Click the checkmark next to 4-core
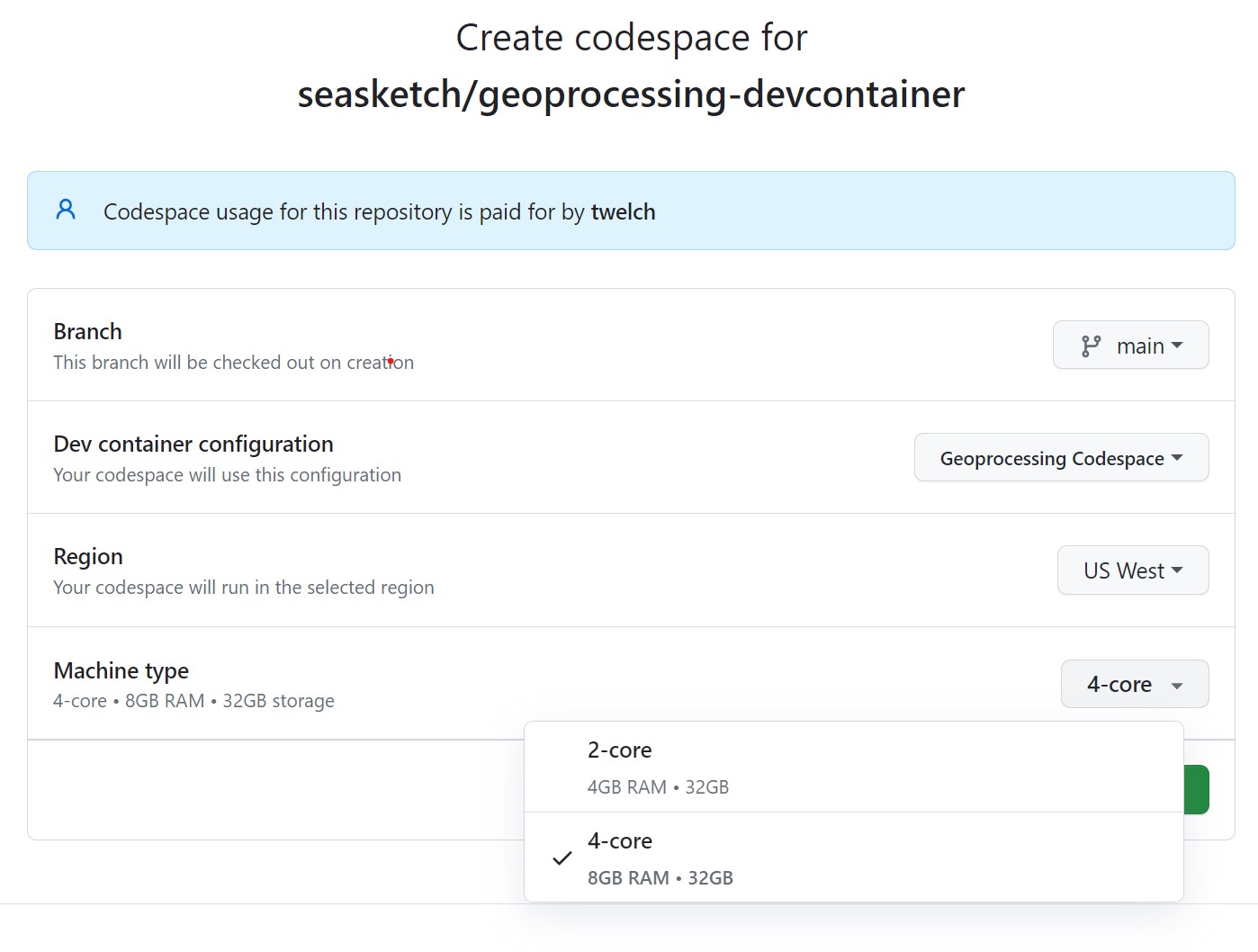 point(562,858)
